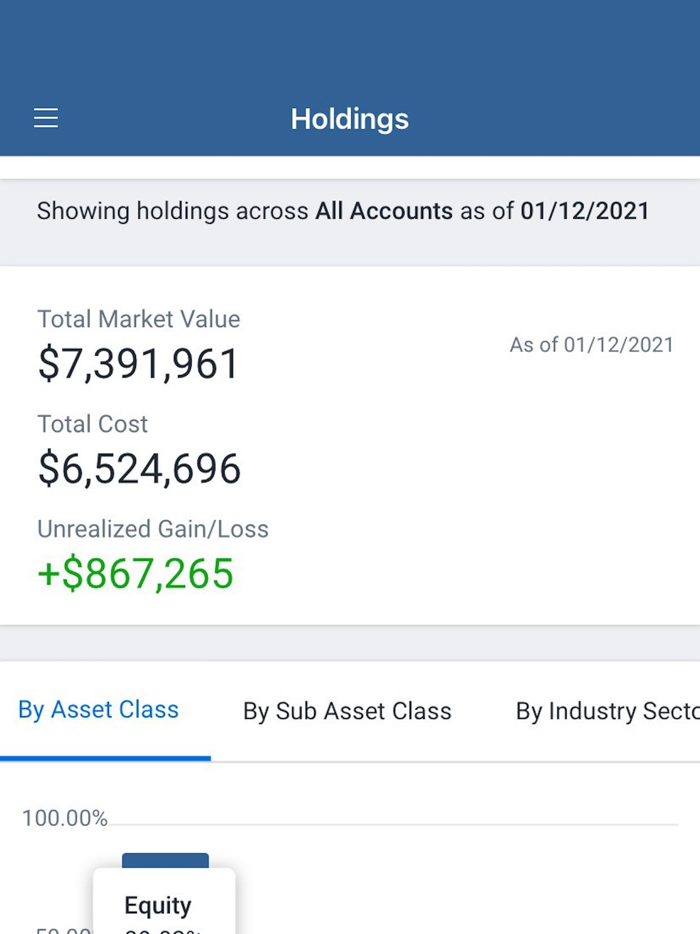Tap the Holdings page title
This screenshot has height=934, width=700.
[349, 119]
